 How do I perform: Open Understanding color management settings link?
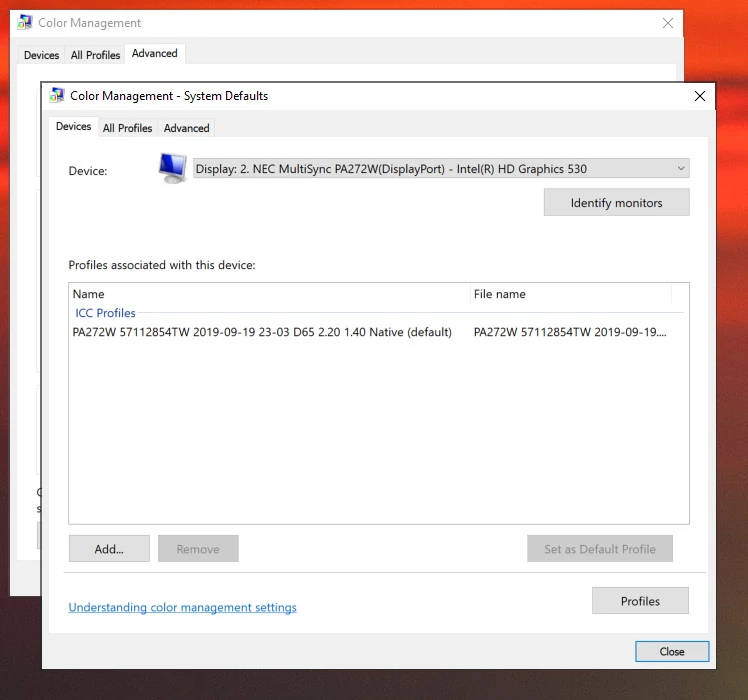click(x=182, y=607)
